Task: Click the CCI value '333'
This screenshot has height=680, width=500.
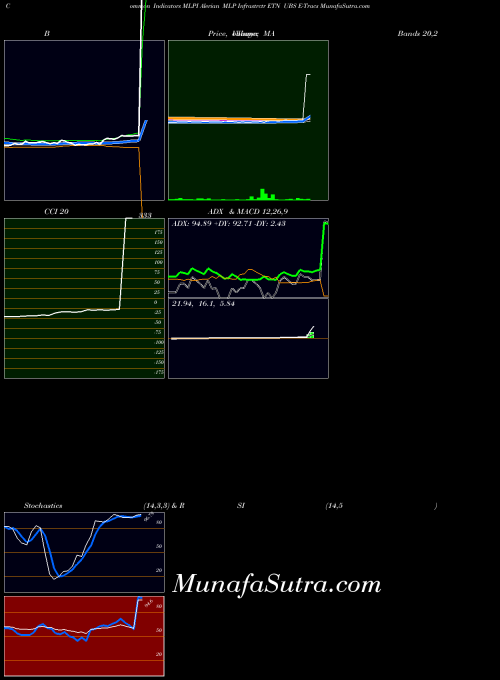Action: pos(145,215)
